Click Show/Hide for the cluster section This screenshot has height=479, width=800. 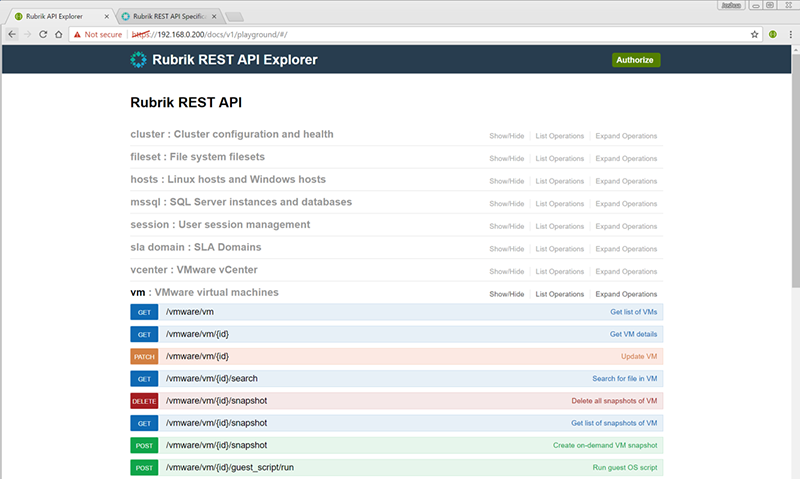tap(506, 136)
